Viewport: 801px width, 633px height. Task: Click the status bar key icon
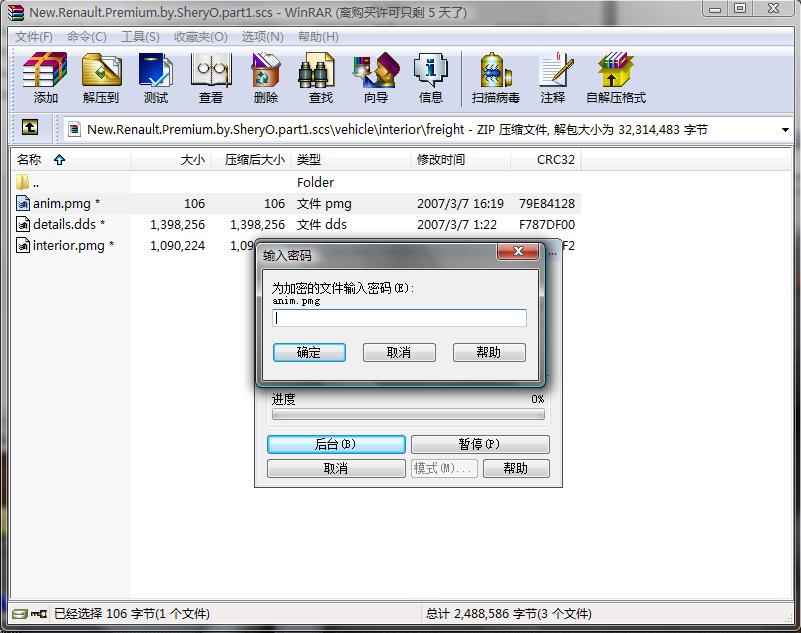point(39,614)
